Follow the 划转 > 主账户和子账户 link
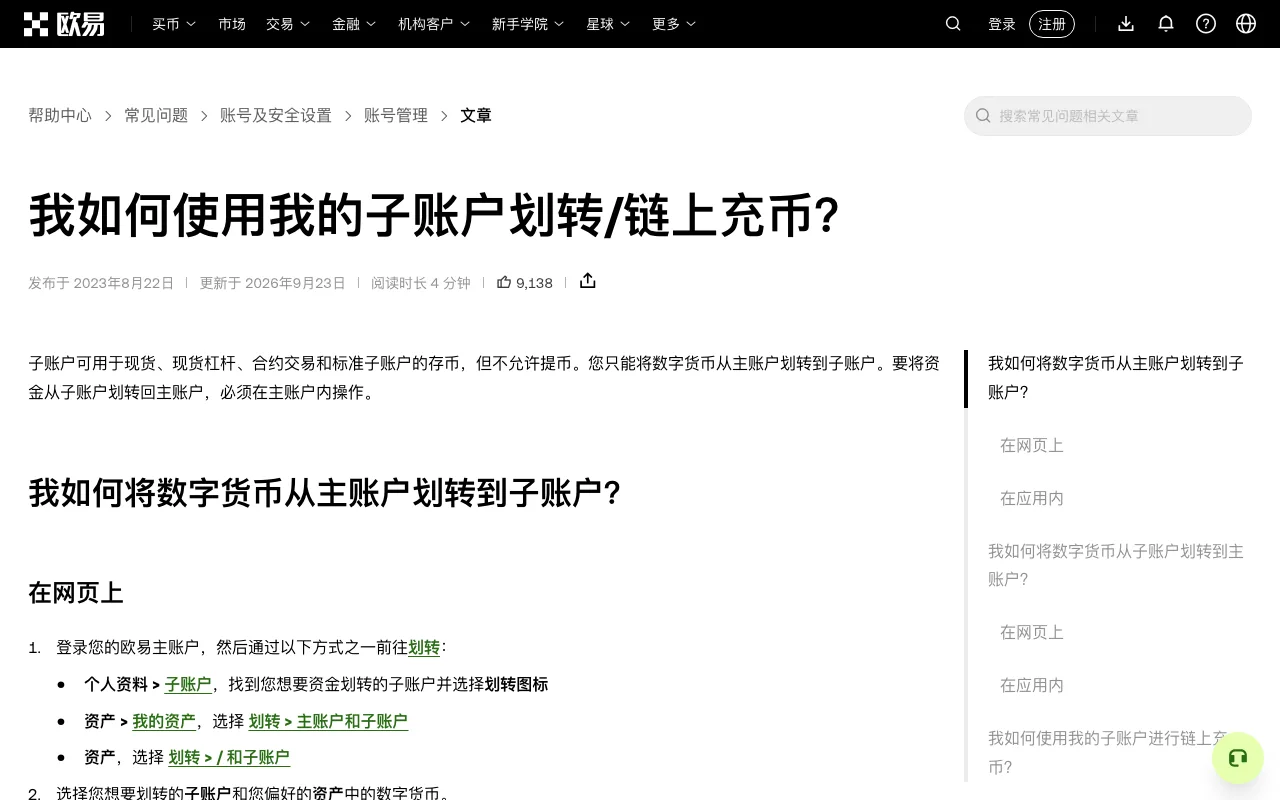The image size is (1280, 800). (x=328, y=721)
